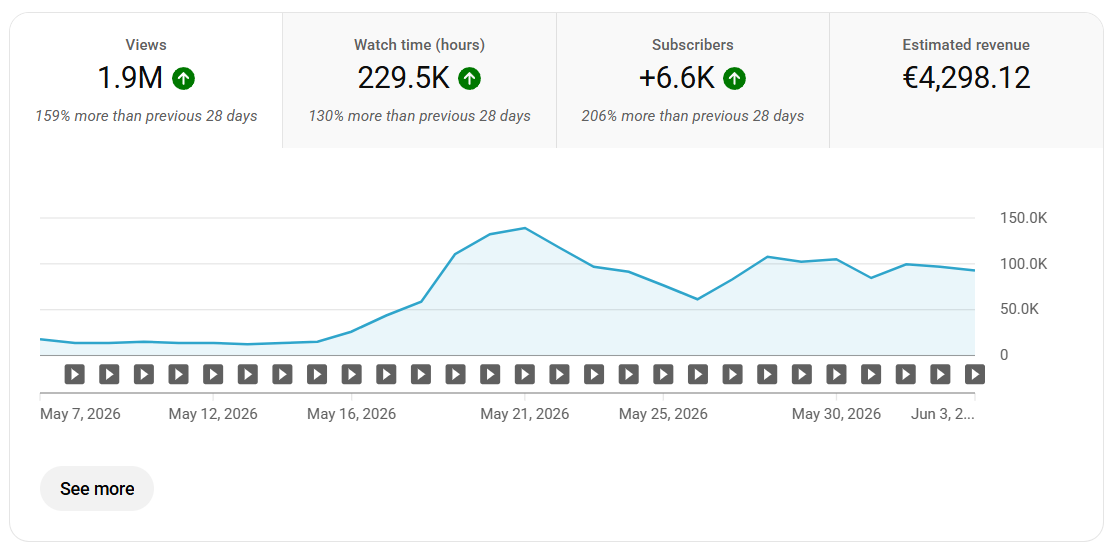Open video marker for Jun 2, just before last one
Screen dimensions: 1111x551
(940, 374)
